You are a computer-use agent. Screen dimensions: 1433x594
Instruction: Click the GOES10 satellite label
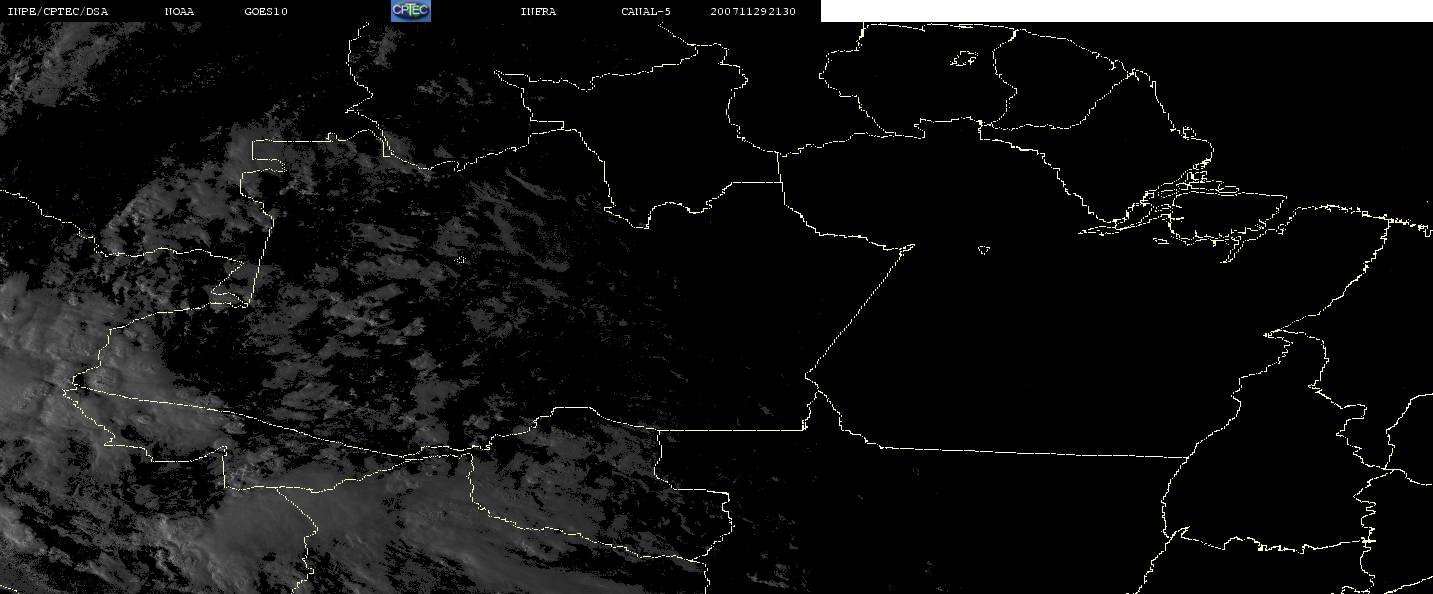(265, 11)
